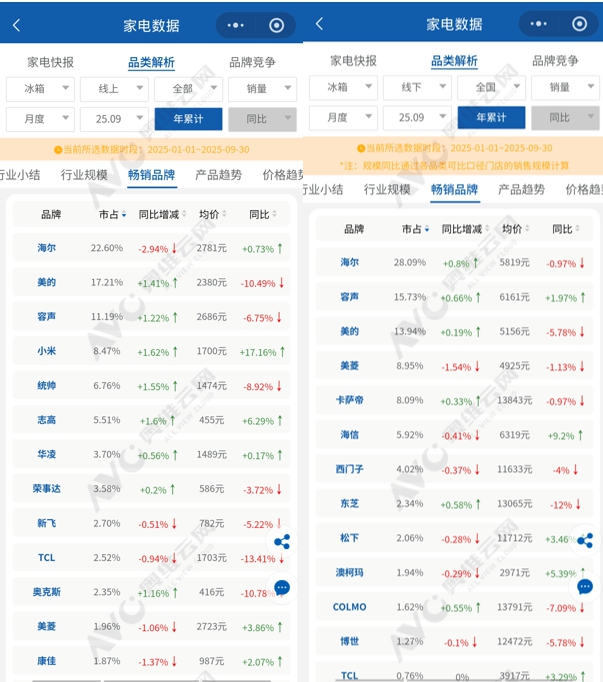603x682 pixels.
Task: Open the 全国 region dropdown
Action: pos(491,87)
